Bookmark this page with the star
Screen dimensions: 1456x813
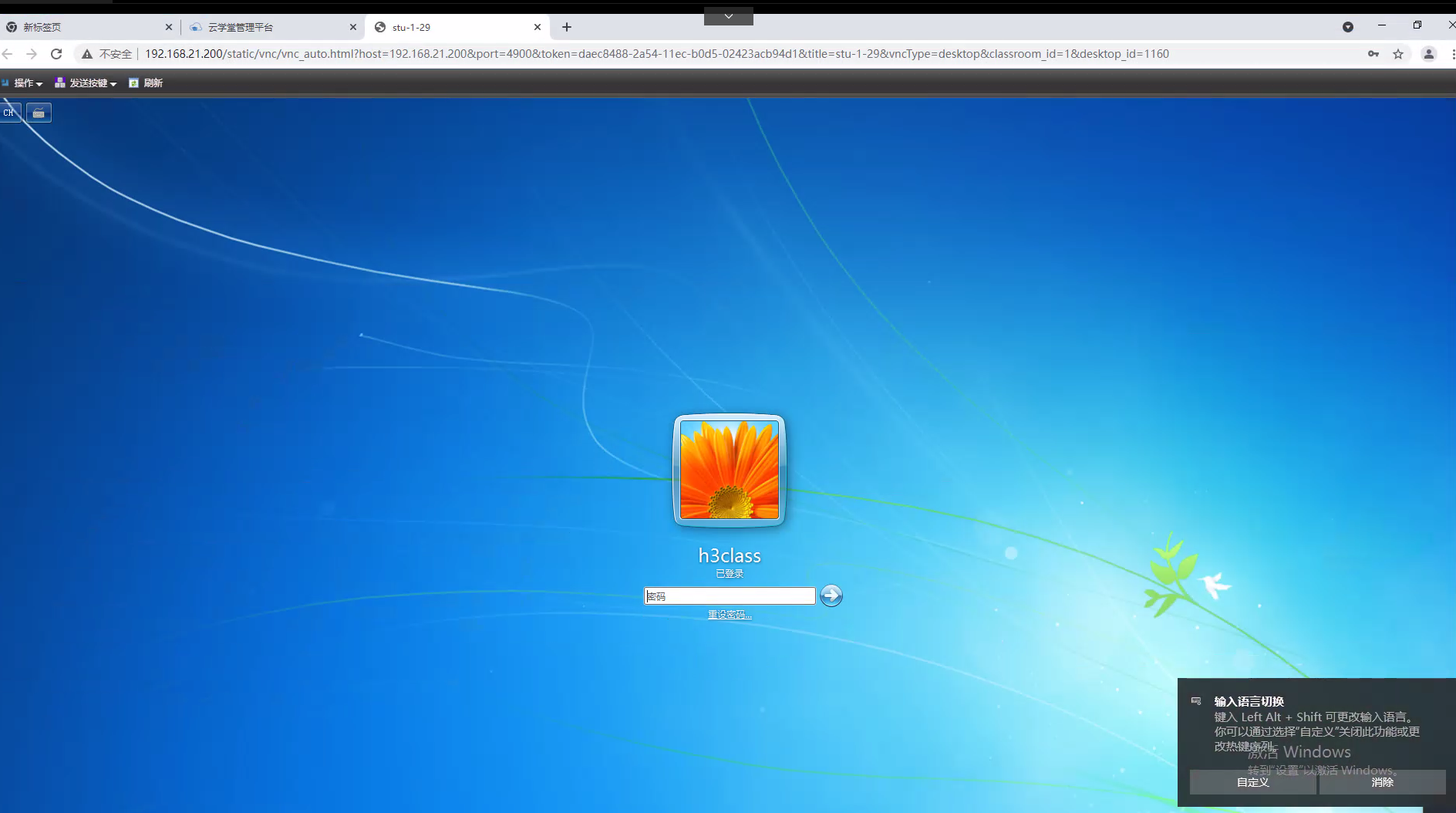tap(1398, 54)
